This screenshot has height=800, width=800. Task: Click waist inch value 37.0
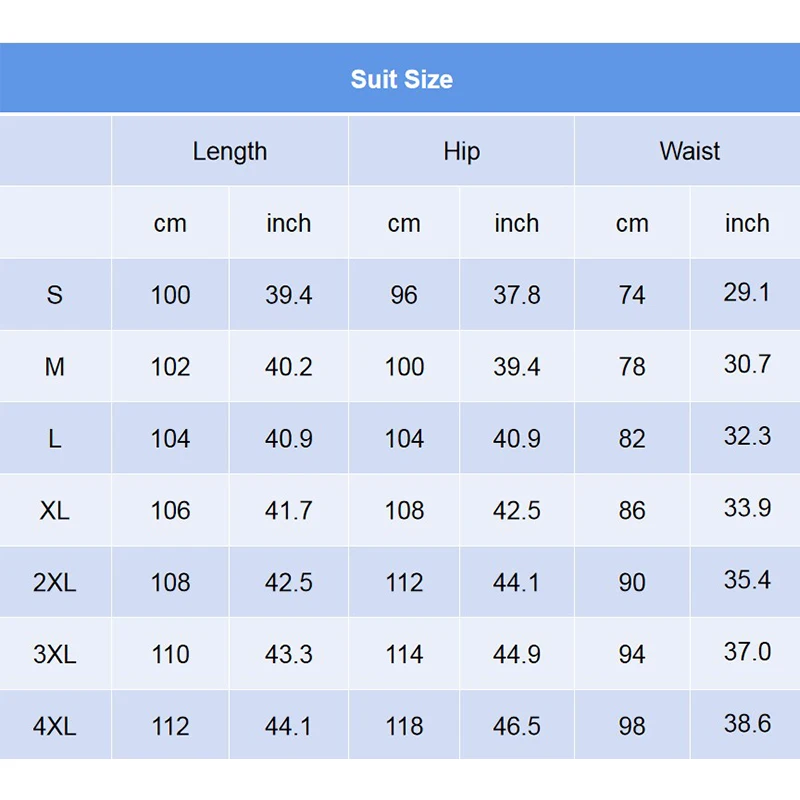coord(747,652)
